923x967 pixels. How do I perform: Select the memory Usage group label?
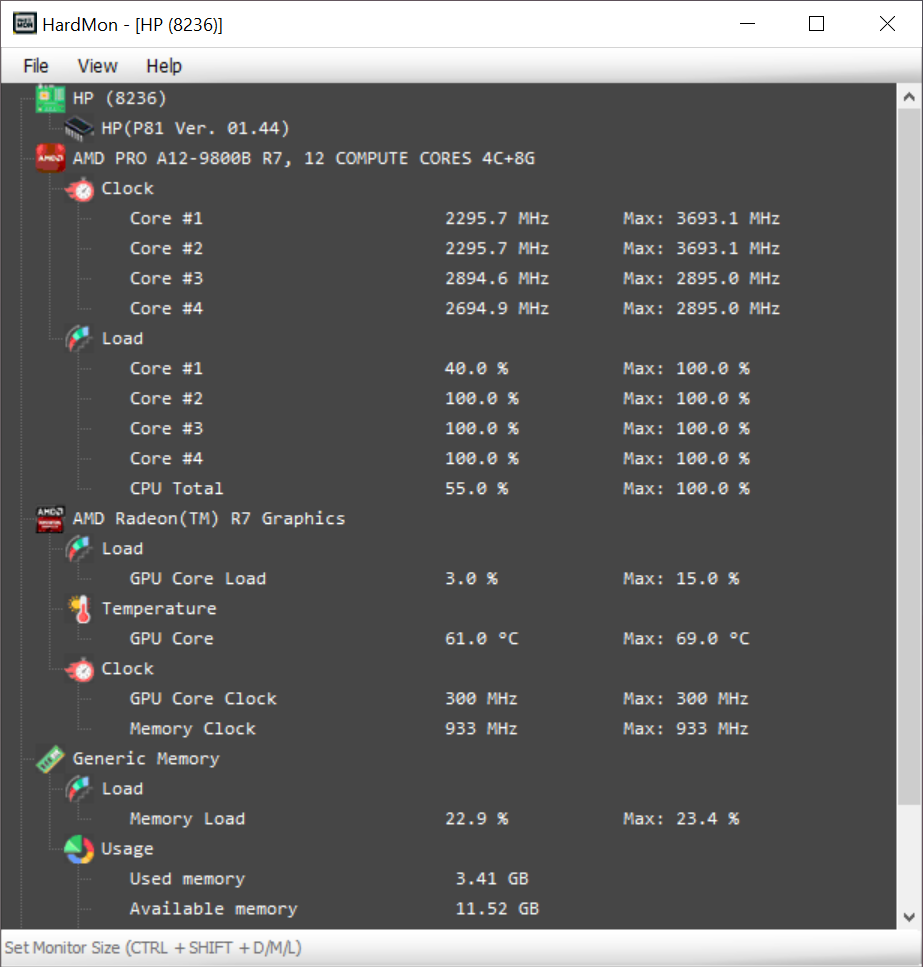tap(128, 849)
